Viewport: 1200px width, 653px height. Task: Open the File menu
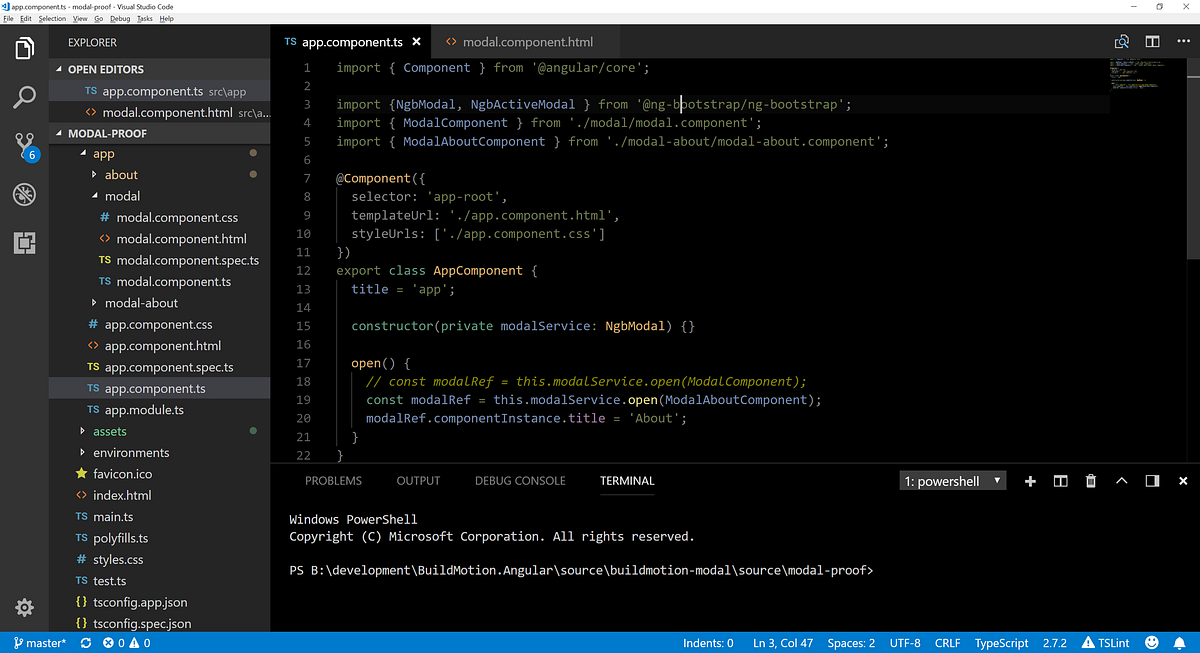click(x=8, y=18)
